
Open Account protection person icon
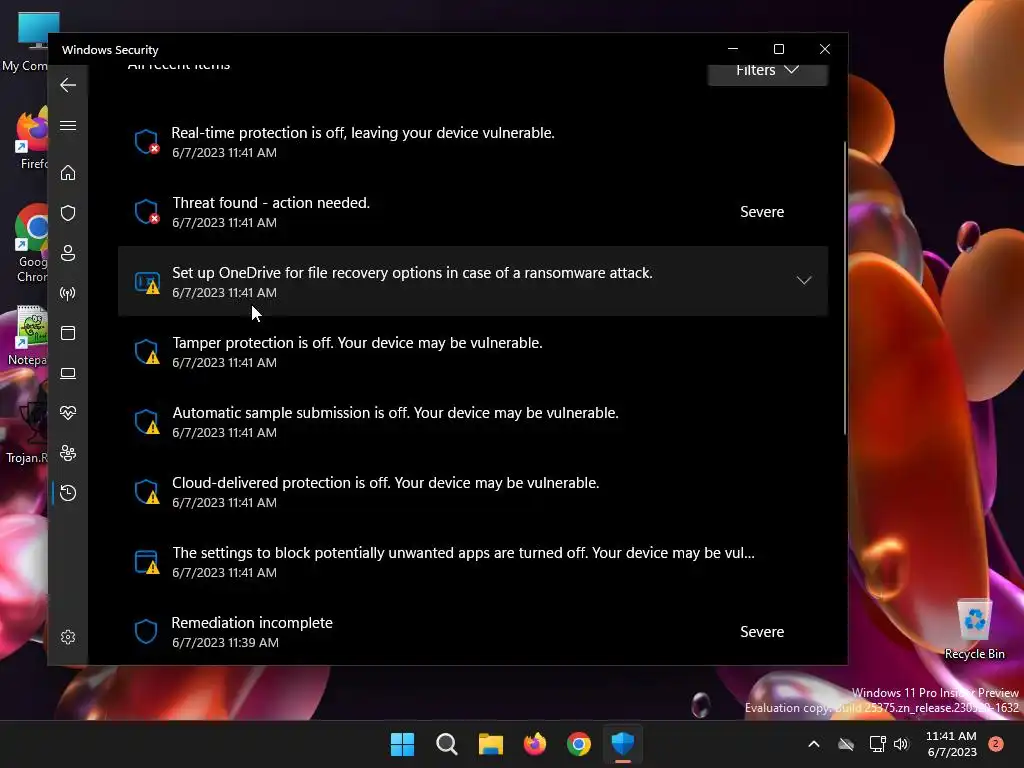click(x=68, y=253)
